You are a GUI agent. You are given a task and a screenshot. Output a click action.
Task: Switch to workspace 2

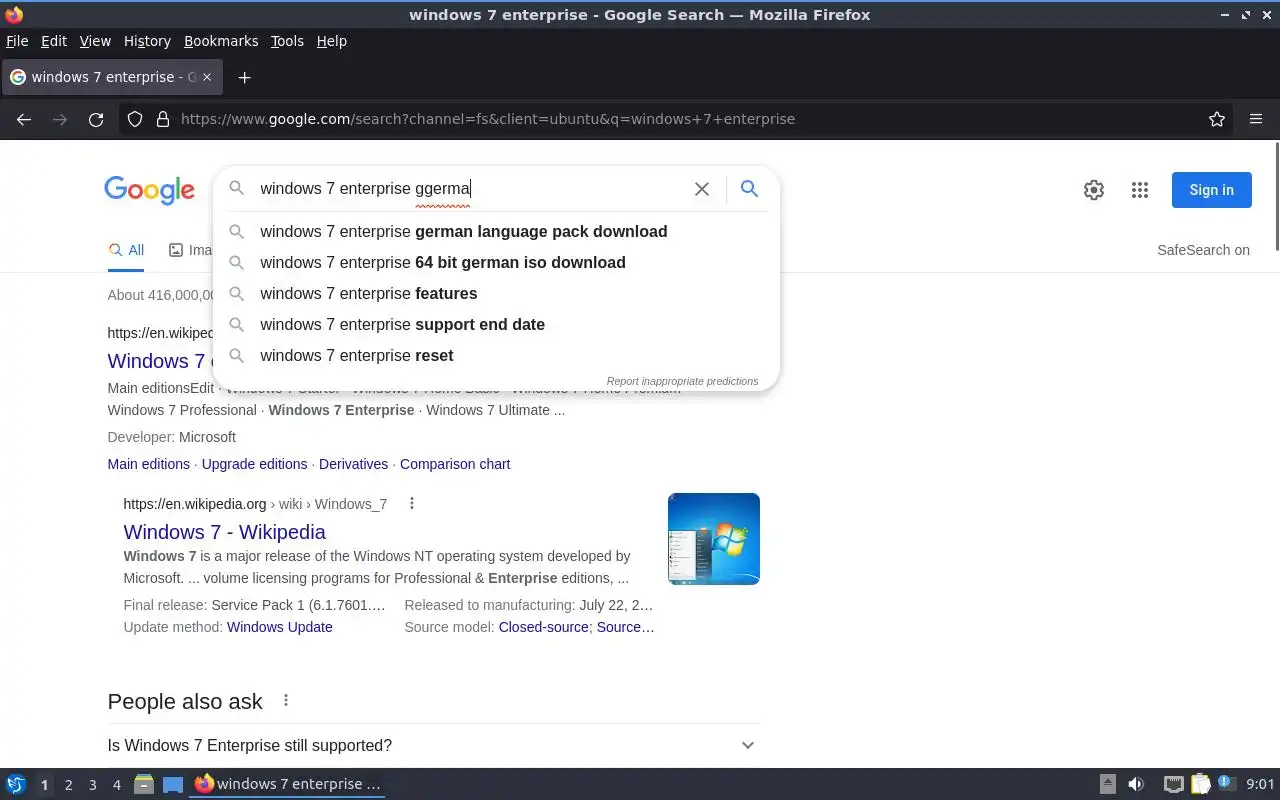68,785
